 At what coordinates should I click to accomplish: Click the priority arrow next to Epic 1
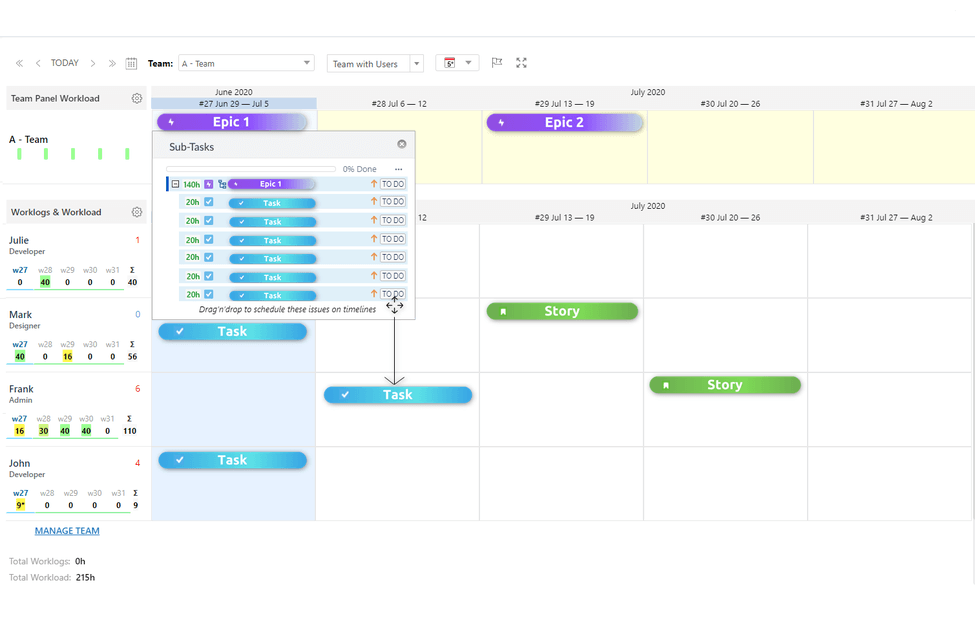[x=373, y=184]
